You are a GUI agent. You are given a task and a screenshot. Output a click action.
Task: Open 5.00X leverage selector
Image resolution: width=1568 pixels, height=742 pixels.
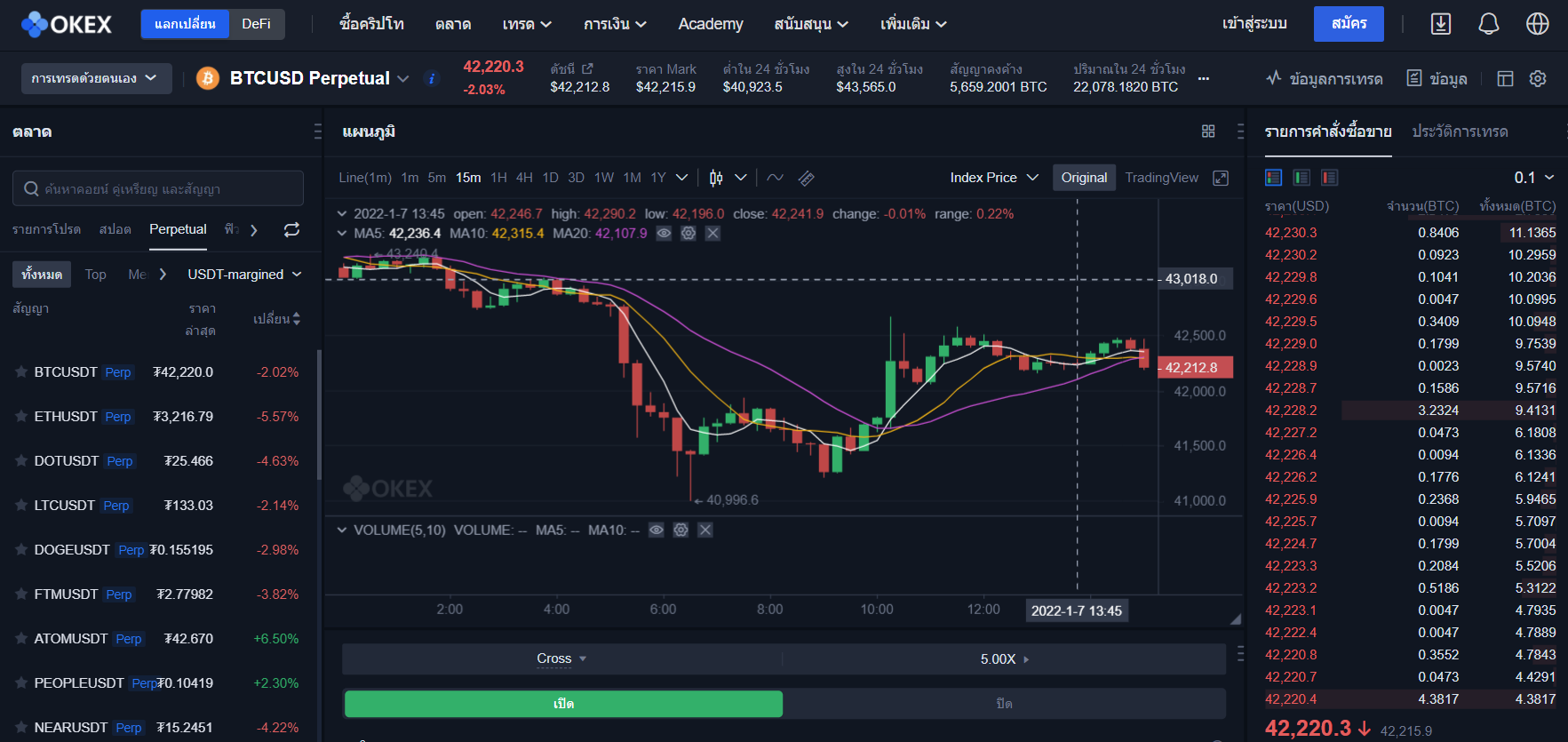1004,659
